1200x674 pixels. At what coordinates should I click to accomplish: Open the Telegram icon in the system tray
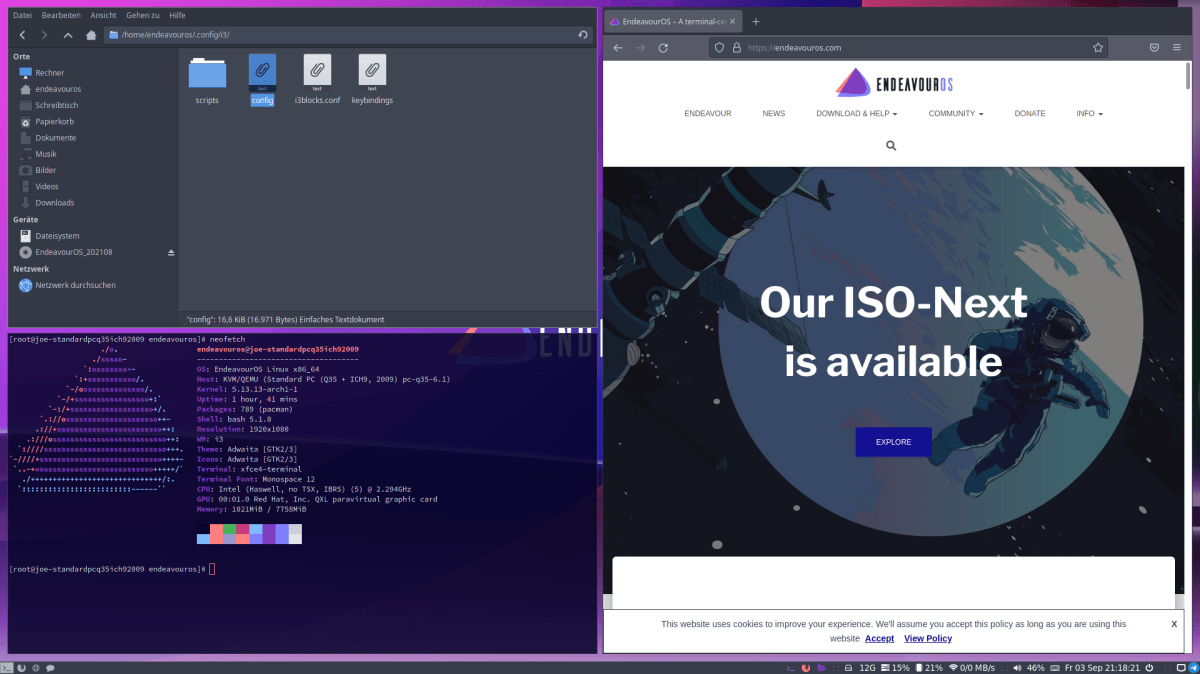[1194, 667]
